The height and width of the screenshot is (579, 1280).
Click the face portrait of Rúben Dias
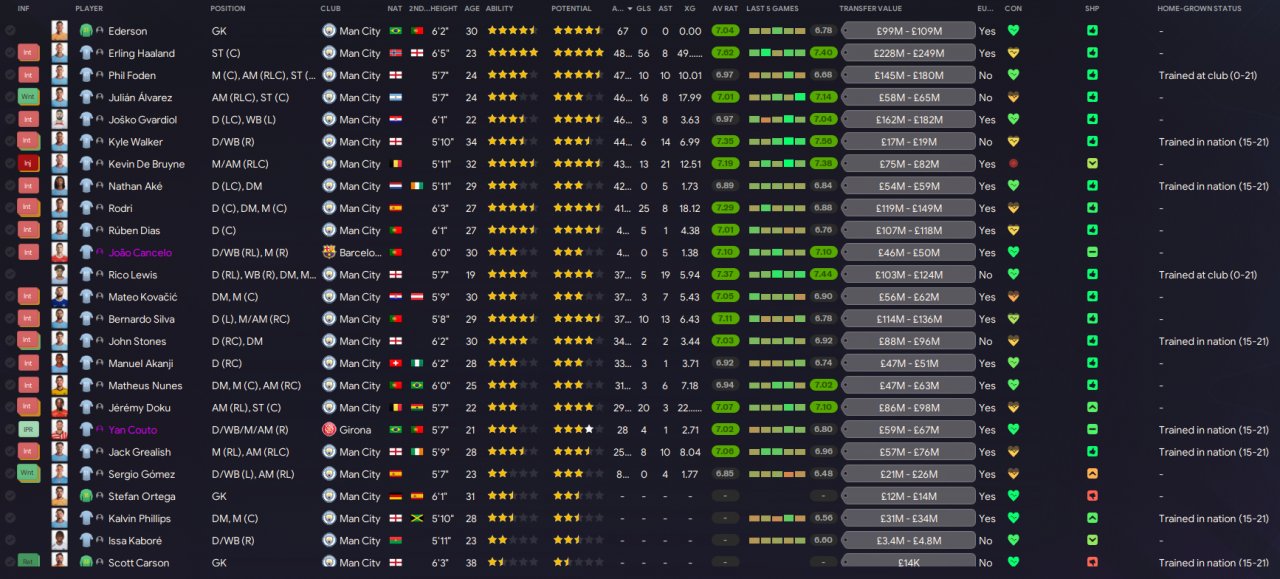pos(59,230)
